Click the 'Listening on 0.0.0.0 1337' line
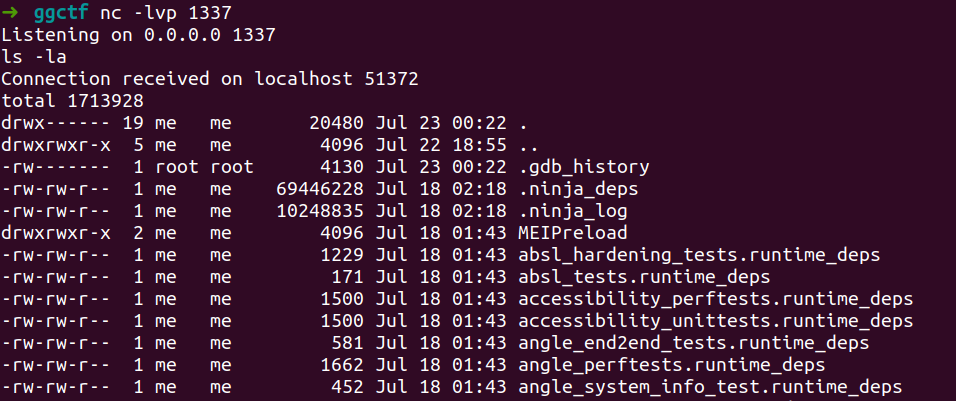This screenshot has height=401, width=956. tap(138, 35)
